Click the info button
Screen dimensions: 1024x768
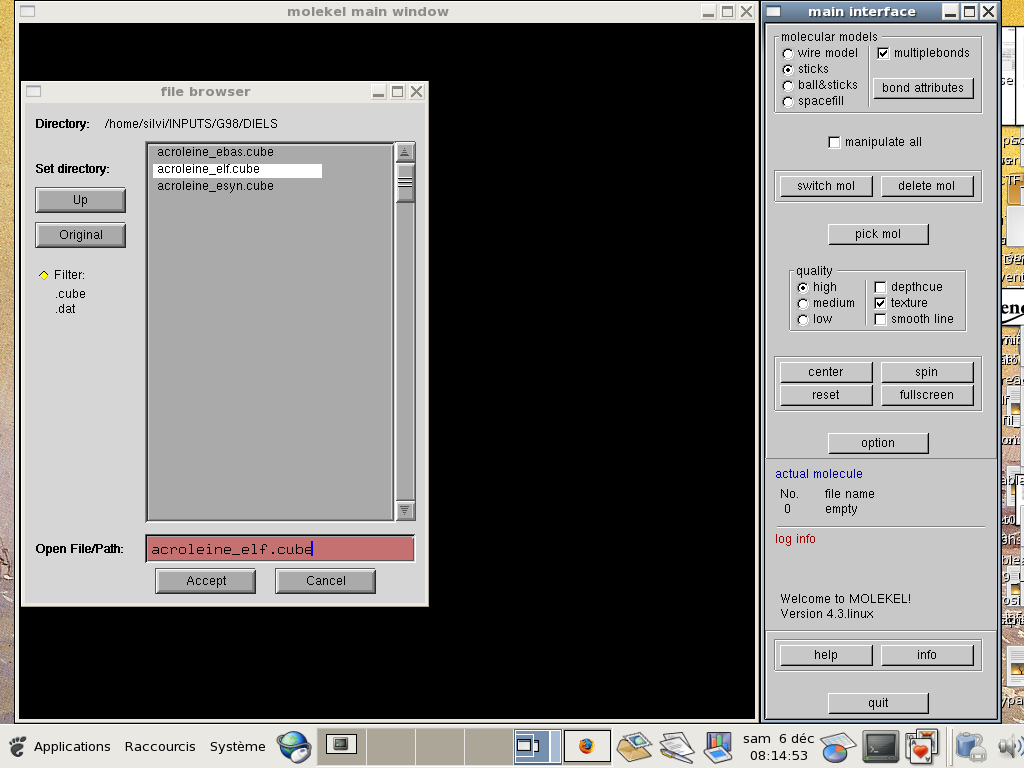[x=927, y=655]
